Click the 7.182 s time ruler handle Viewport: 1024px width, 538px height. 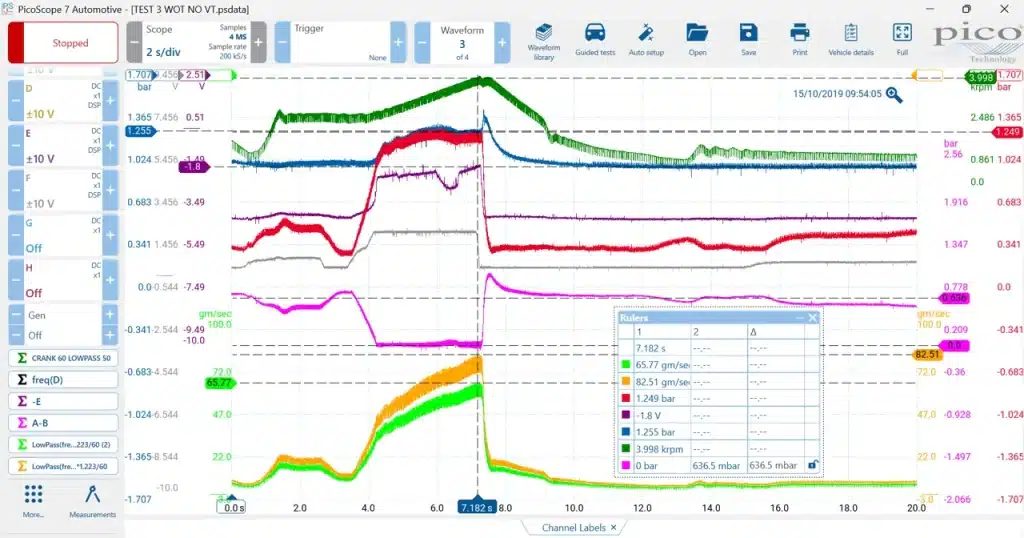click(477, 507)
